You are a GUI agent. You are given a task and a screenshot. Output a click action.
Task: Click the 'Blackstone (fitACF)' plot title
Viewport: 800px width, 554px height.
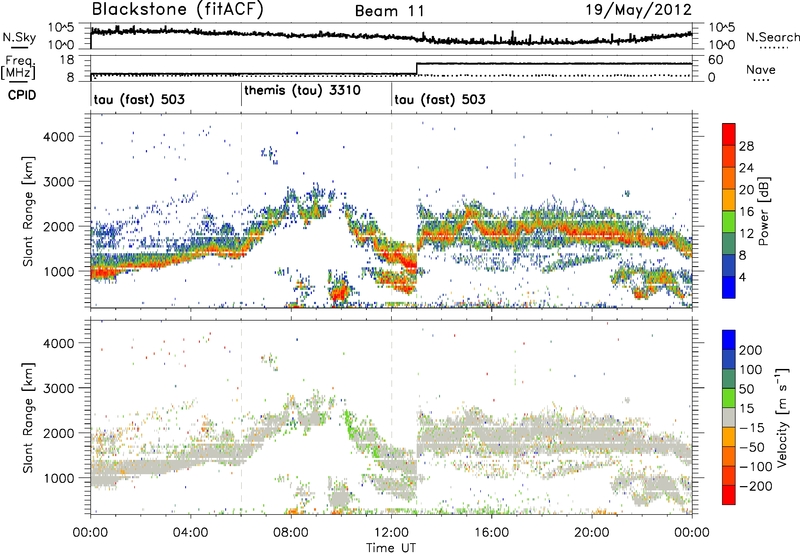point(177,9)
